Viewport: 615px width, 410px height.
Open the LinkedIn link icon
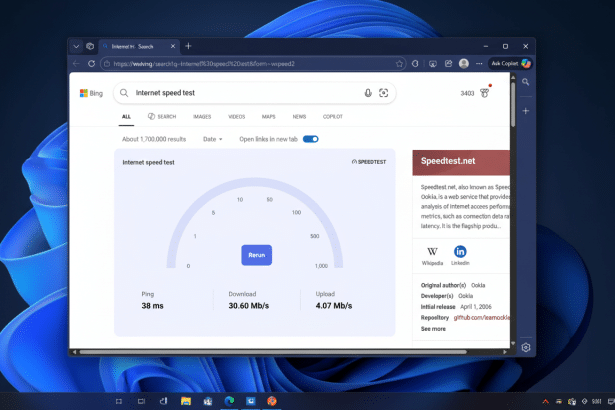click(460, 255)
